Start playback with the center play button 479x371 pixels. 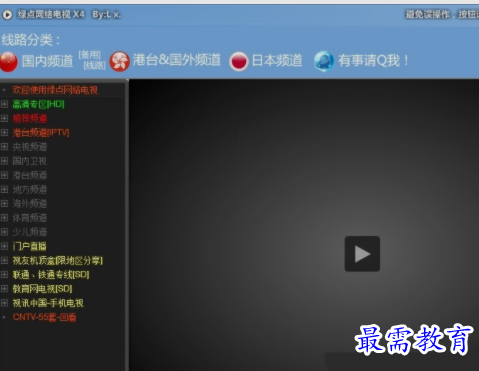click(362, 254)
